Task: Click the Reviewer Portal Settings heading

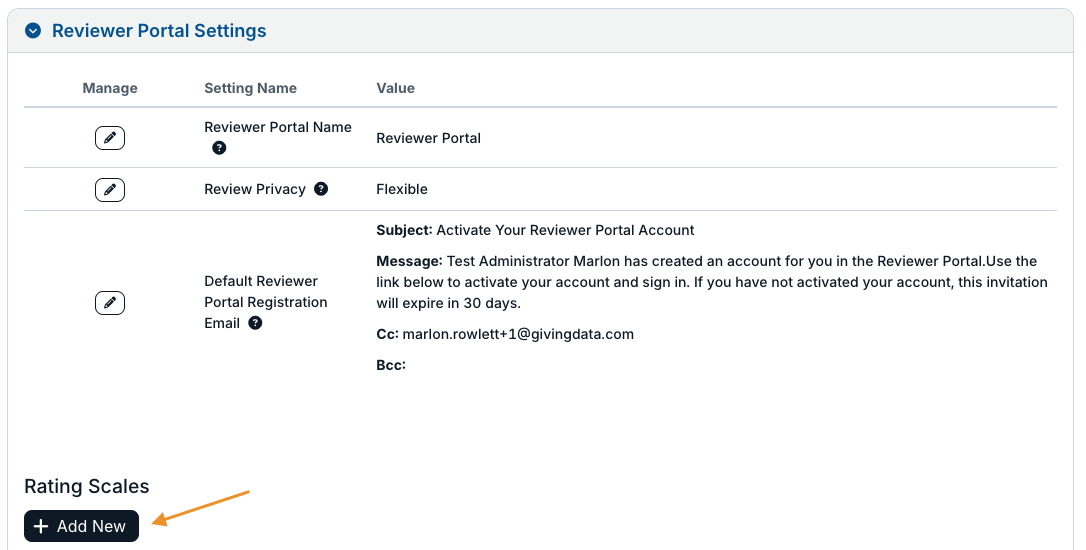Action: click(159, 31)
